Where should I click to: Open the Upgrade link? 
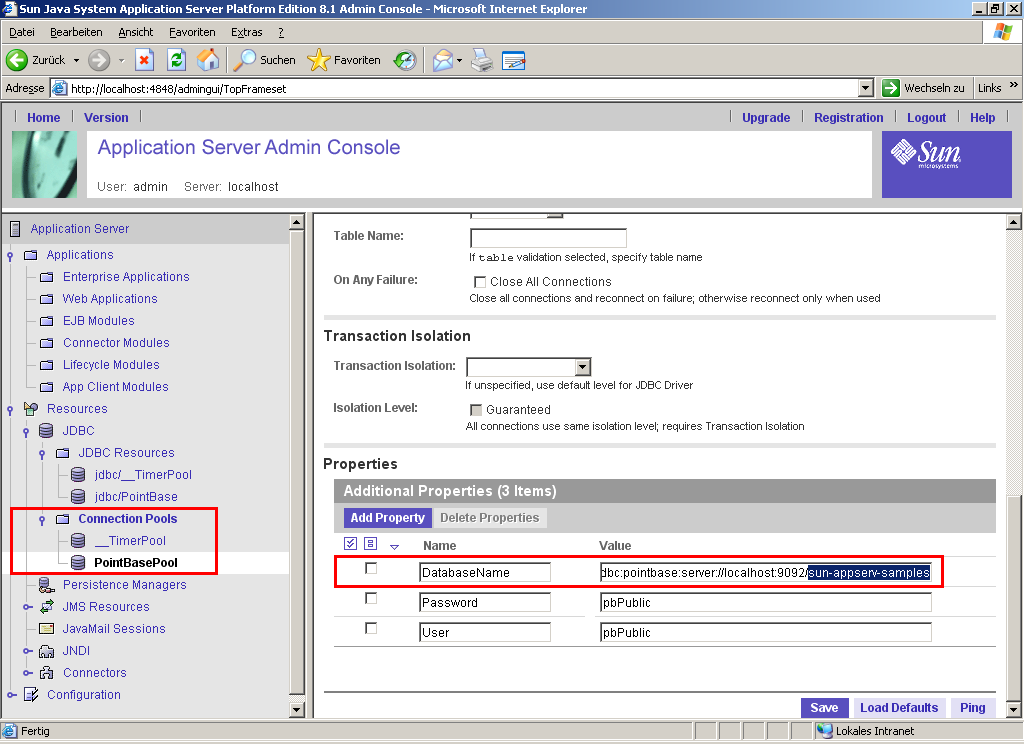pos(765,118)
